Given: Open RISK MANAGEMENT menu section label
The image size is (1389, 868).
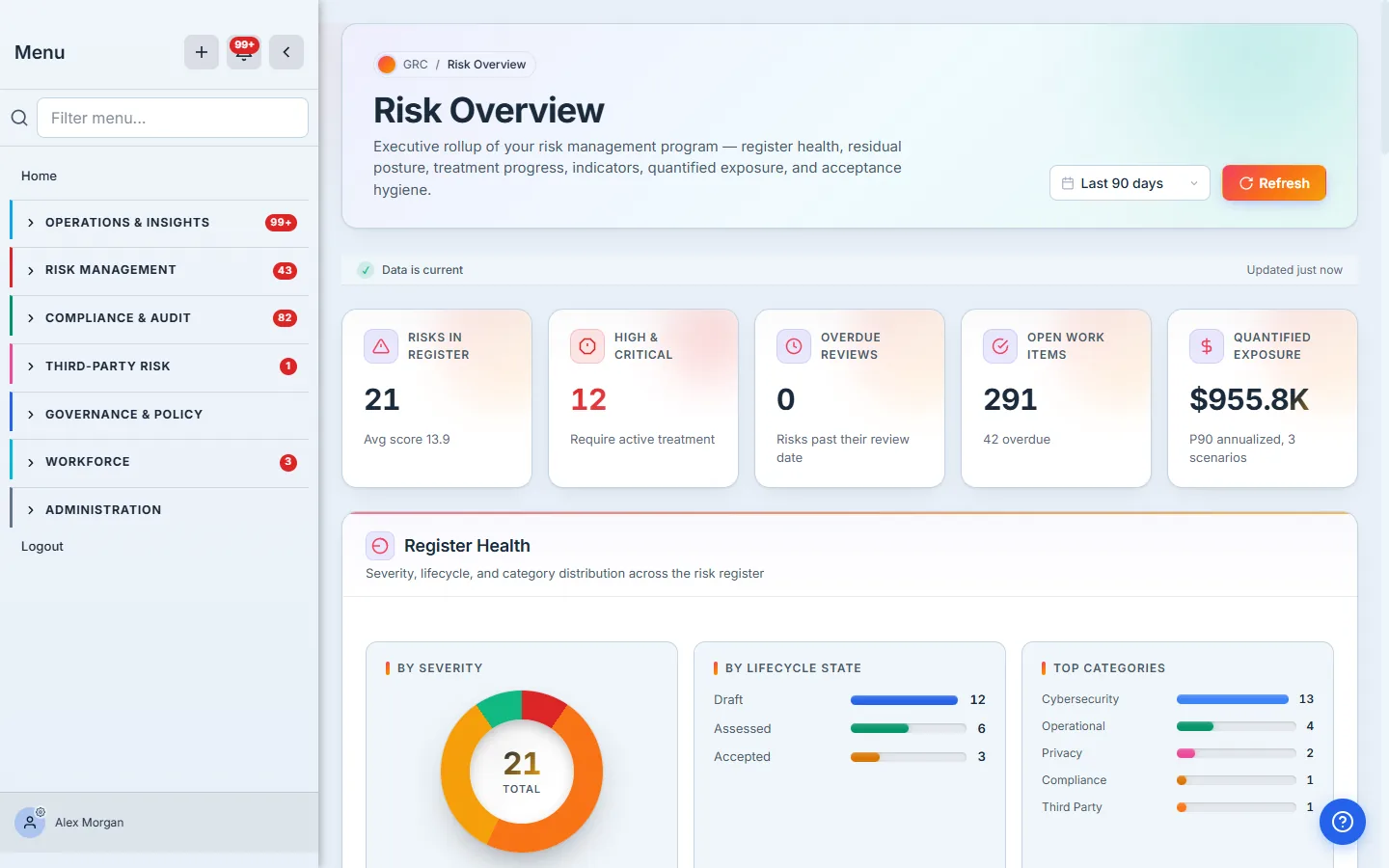Looking at the screenshot, I should [x=111, y=270].
